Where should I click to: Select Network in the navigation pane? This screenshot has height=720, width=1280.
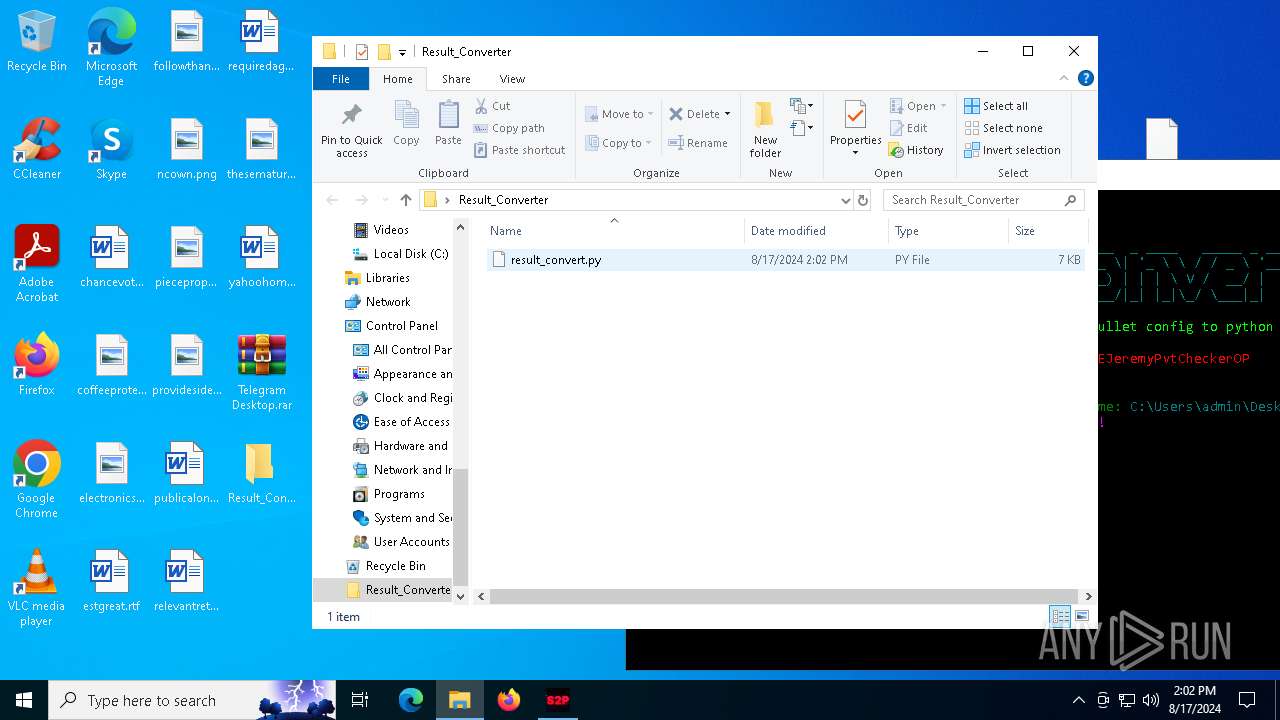[377, 302]
